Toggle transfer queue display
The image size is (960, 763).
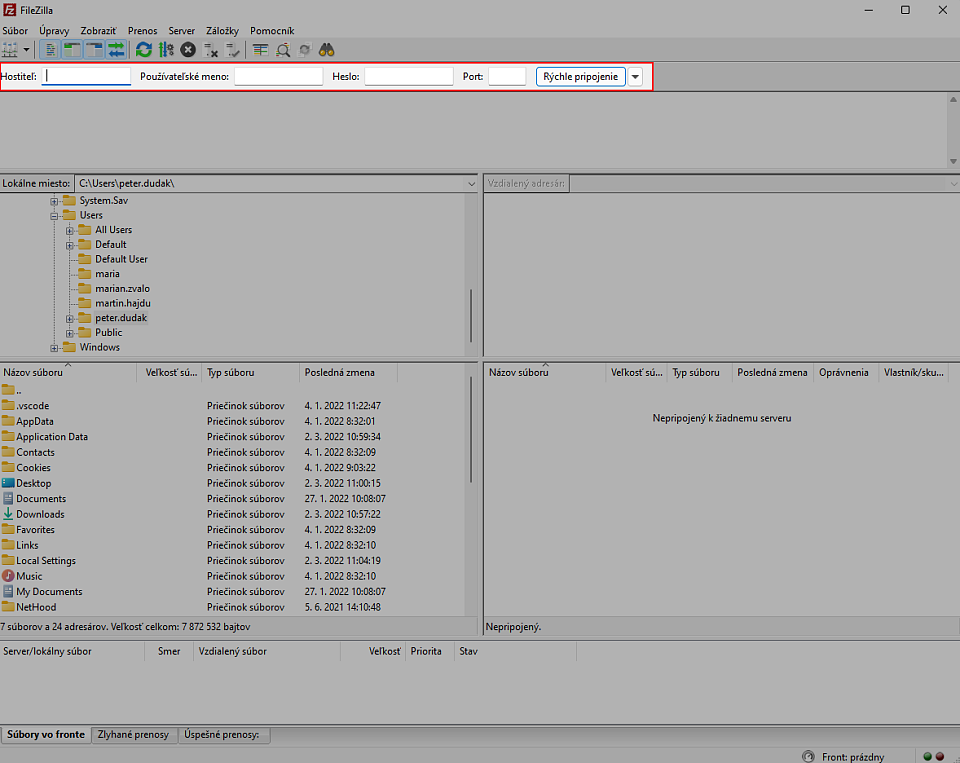point(116,50)
